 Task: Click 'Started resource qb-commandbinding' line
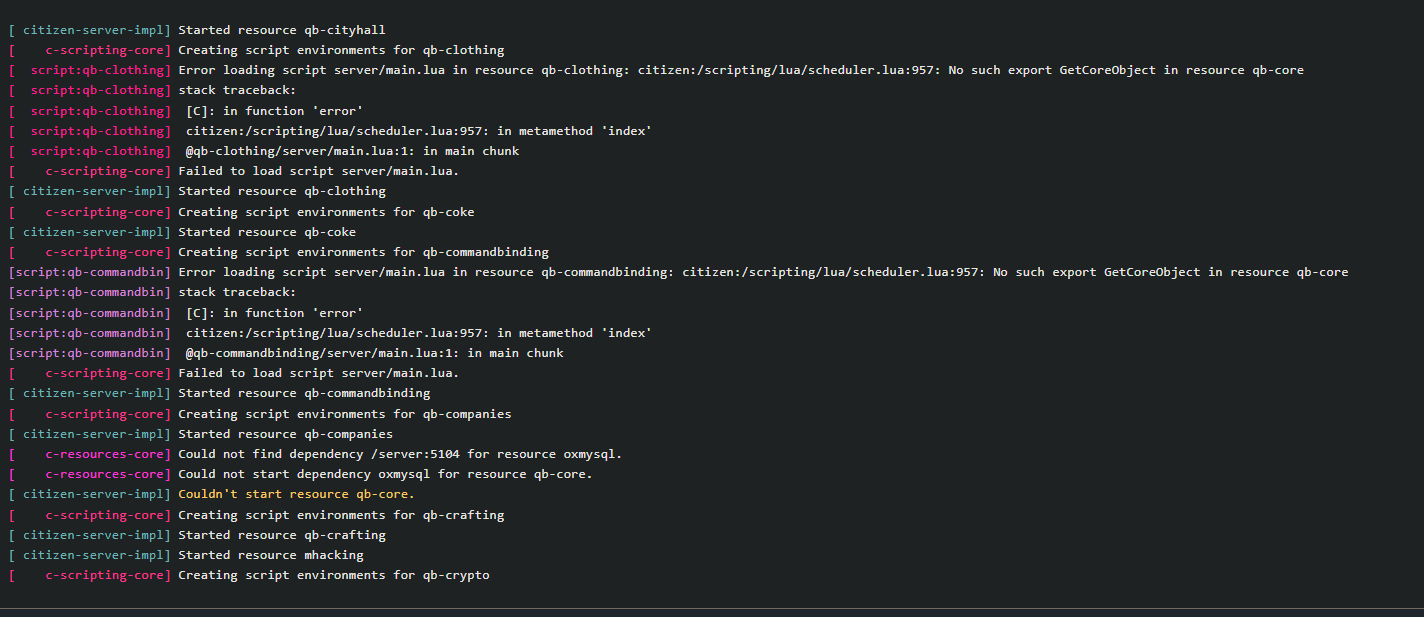(219, 393)
